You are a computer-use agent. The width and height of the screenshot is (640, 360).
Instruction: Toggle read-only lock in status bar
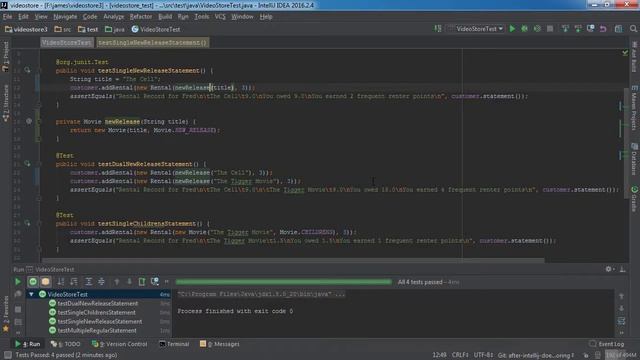[586, 355]
